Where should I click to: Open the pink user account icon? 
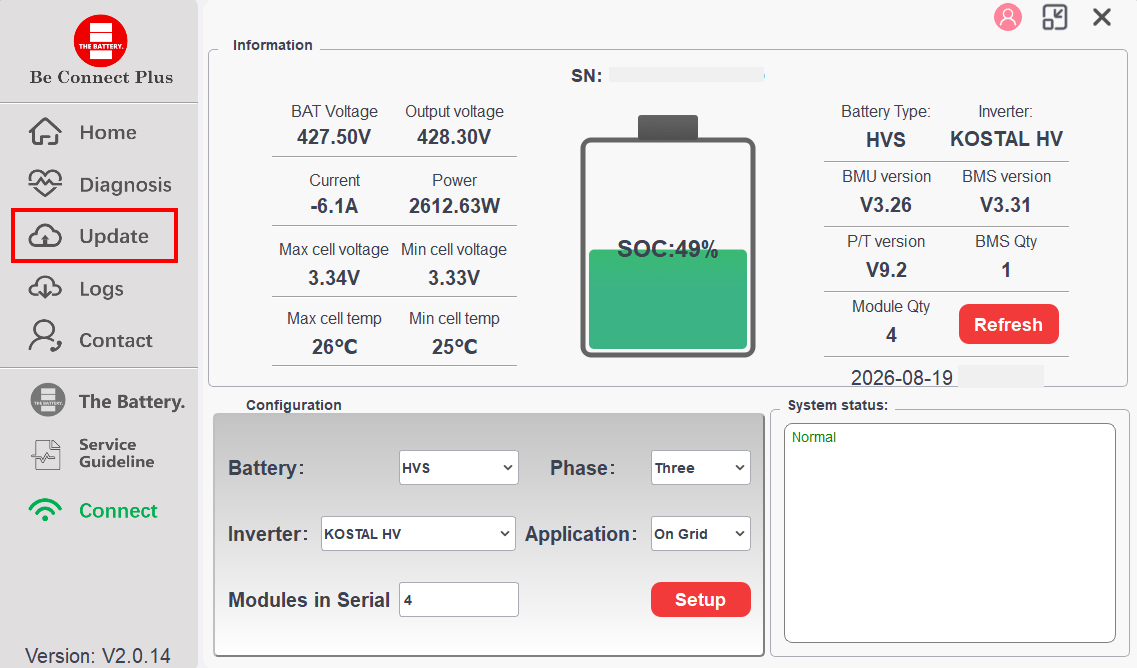tap(1007, 17)
